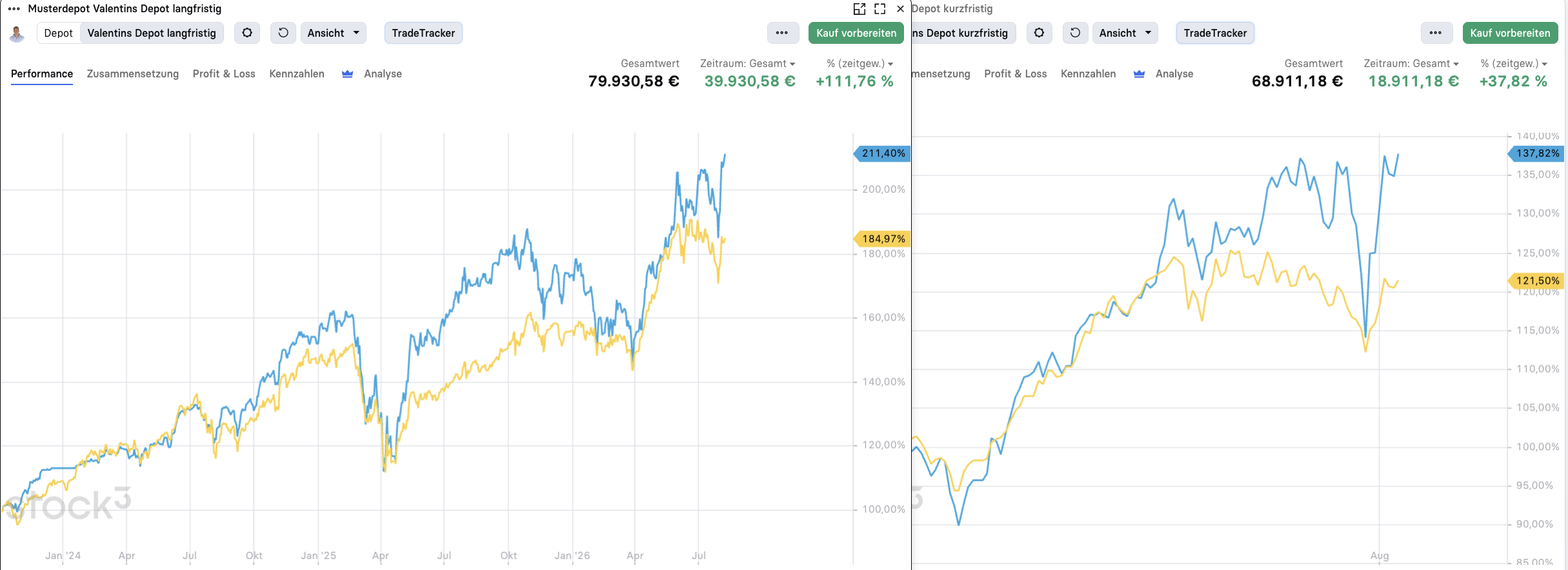The width and height of the screenshot is (1568, 570).
Task: Switch to the Zusammensetzung tab
Action: tap(133, 74)
